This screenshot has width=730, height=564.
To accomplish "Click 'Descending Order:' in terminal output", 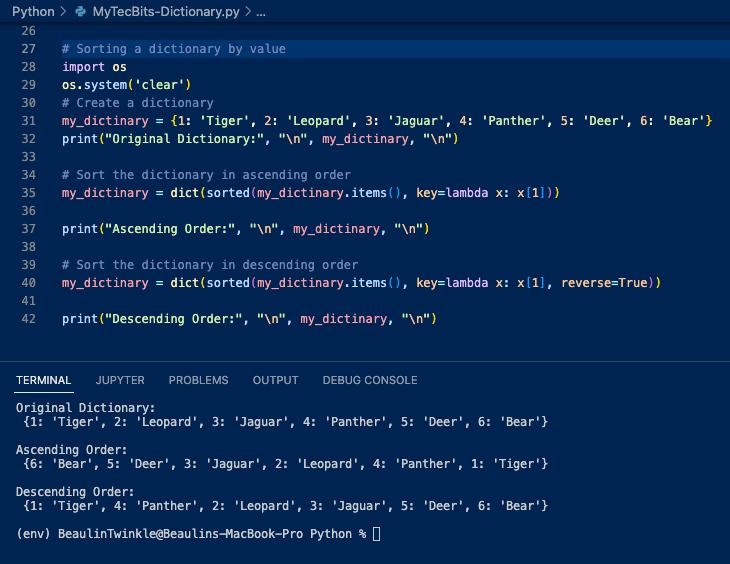I will coord(75,492).
